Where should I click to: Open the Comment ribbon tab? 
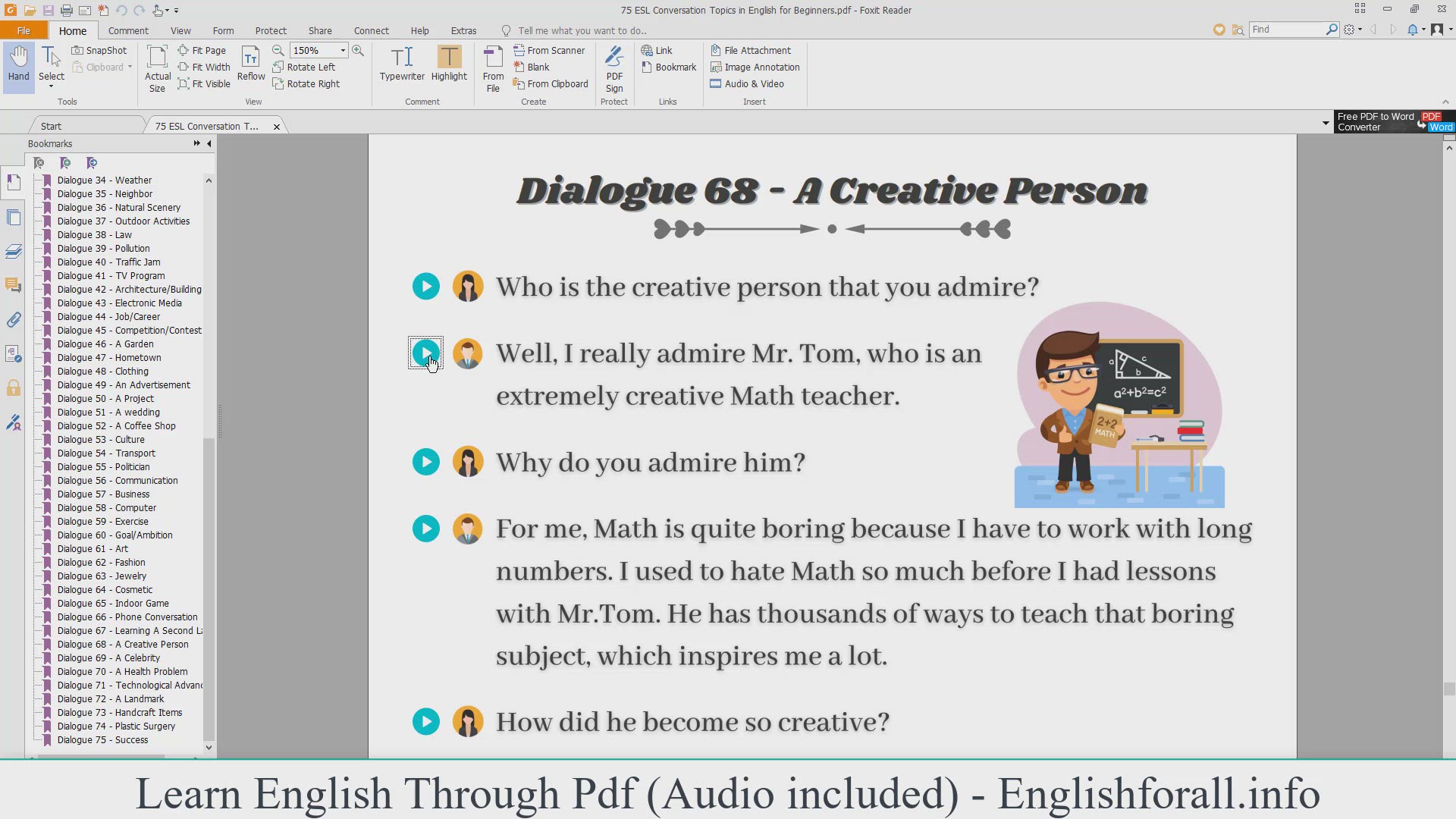point(128,30)
